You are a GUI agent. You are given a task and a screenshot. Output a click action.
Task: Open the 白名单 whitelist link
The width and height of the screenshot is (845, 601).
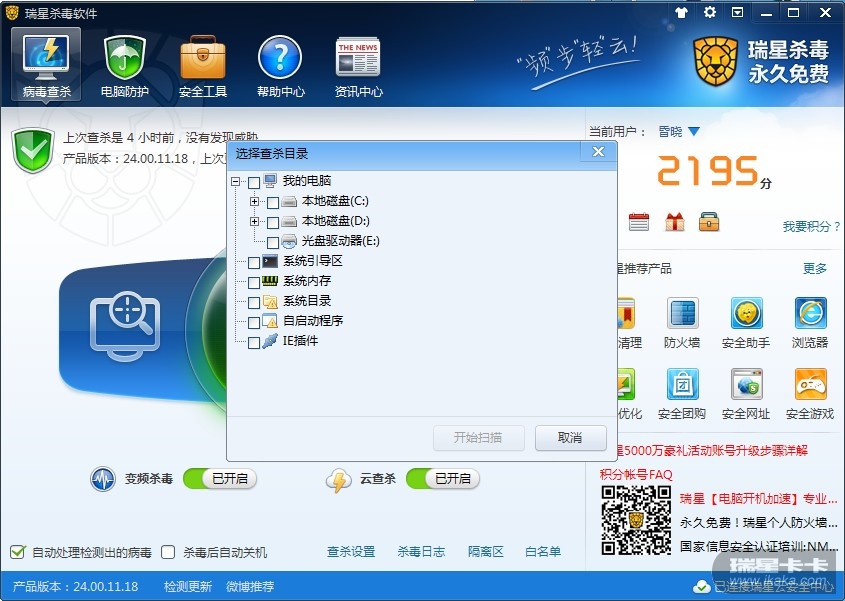point(543,551)
